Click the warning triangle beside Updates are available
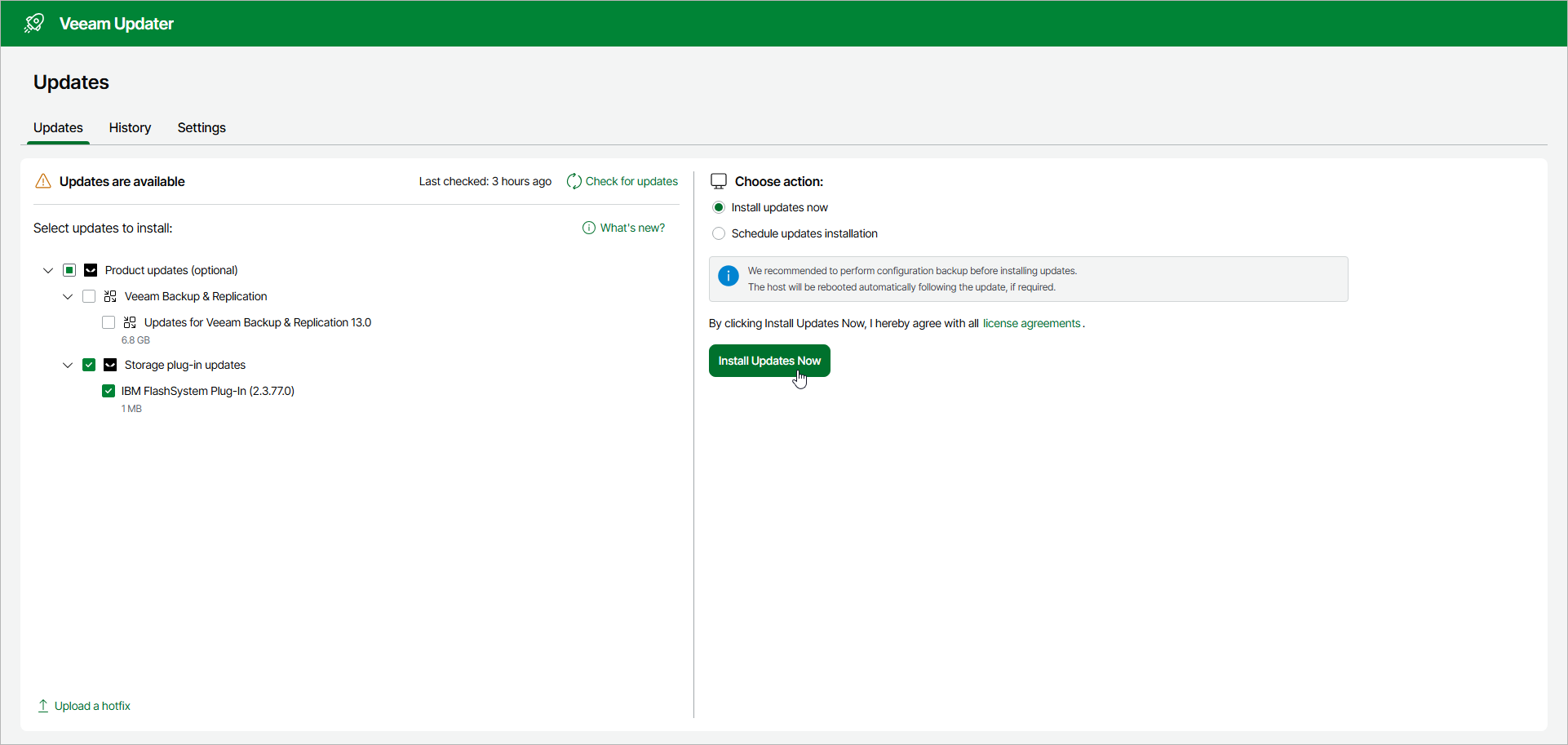 click(43, 181)
